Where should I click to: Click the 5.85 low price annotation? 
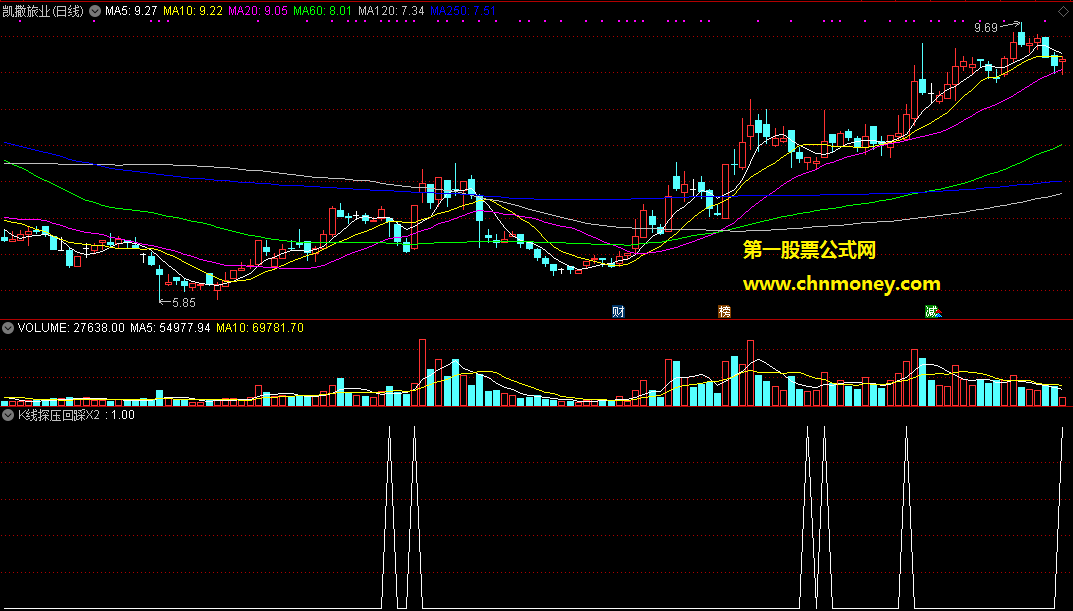point(183,302)
